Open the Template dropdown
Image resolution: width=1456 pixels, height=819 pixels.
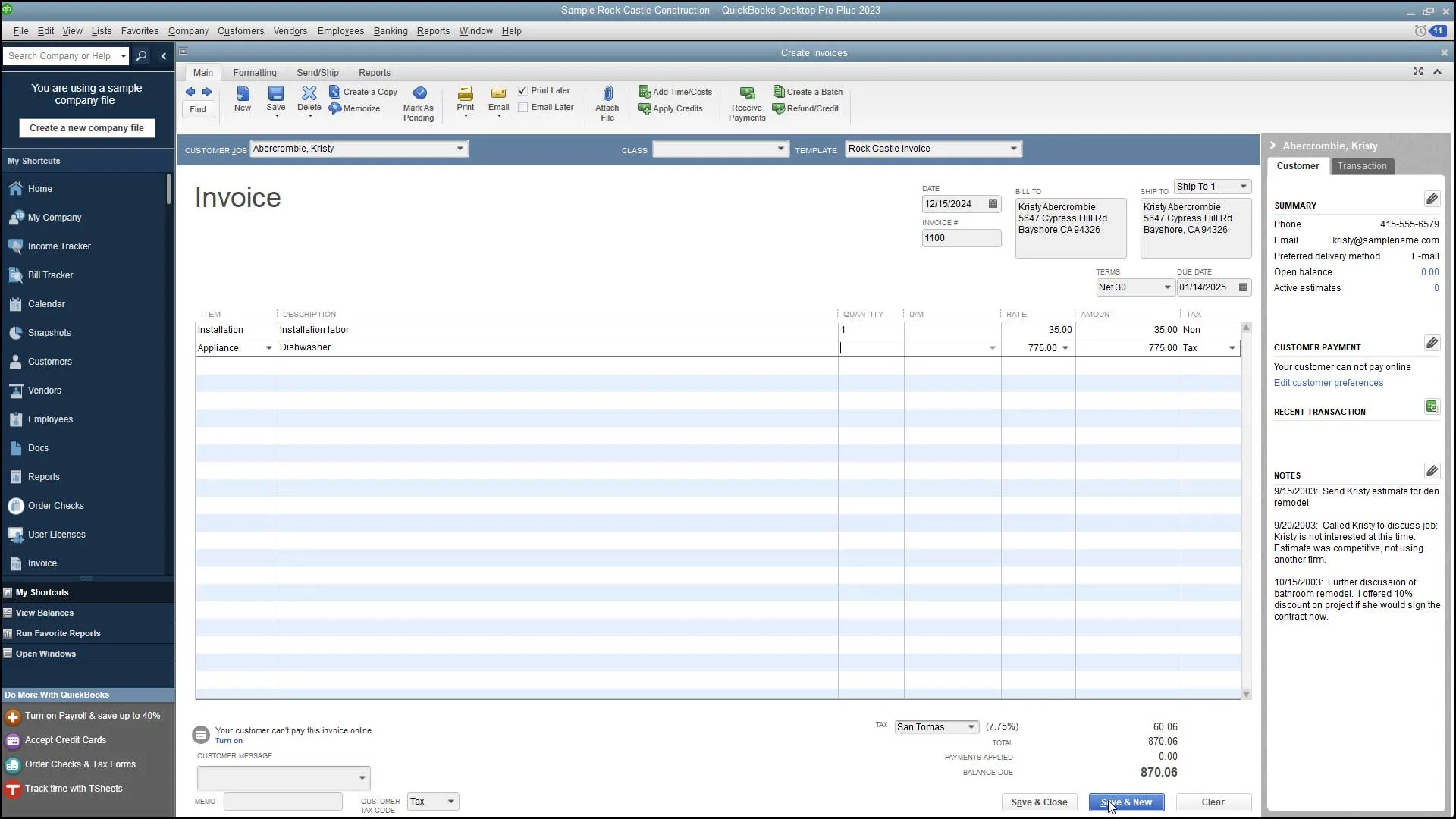(x=1014, y=149)
